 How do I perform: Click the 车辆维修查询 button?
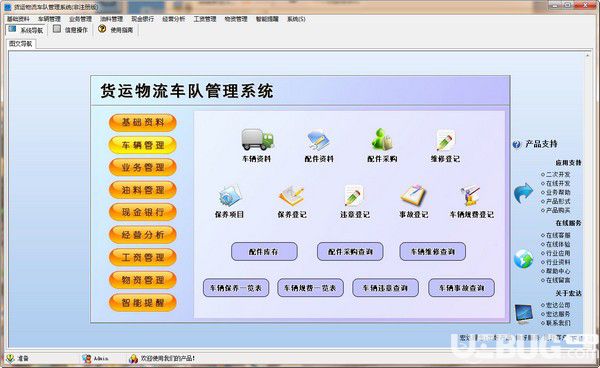[x=433, y=252]
